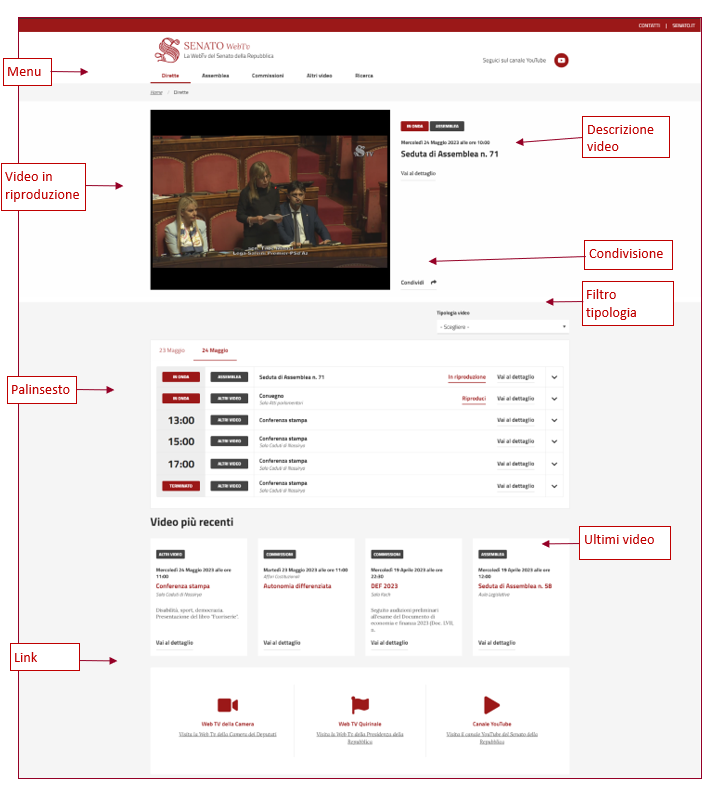
Task: Click the live video player
Action: tap(269, 199)
